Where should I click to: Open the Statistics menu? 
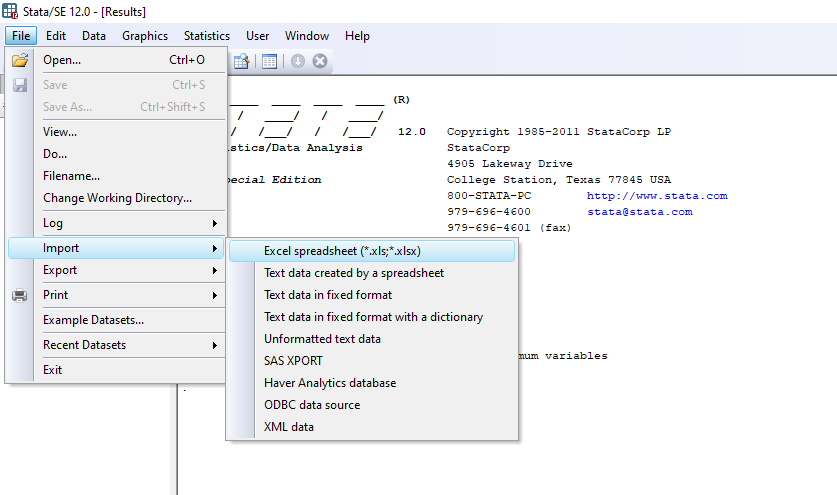click(207, 36)
